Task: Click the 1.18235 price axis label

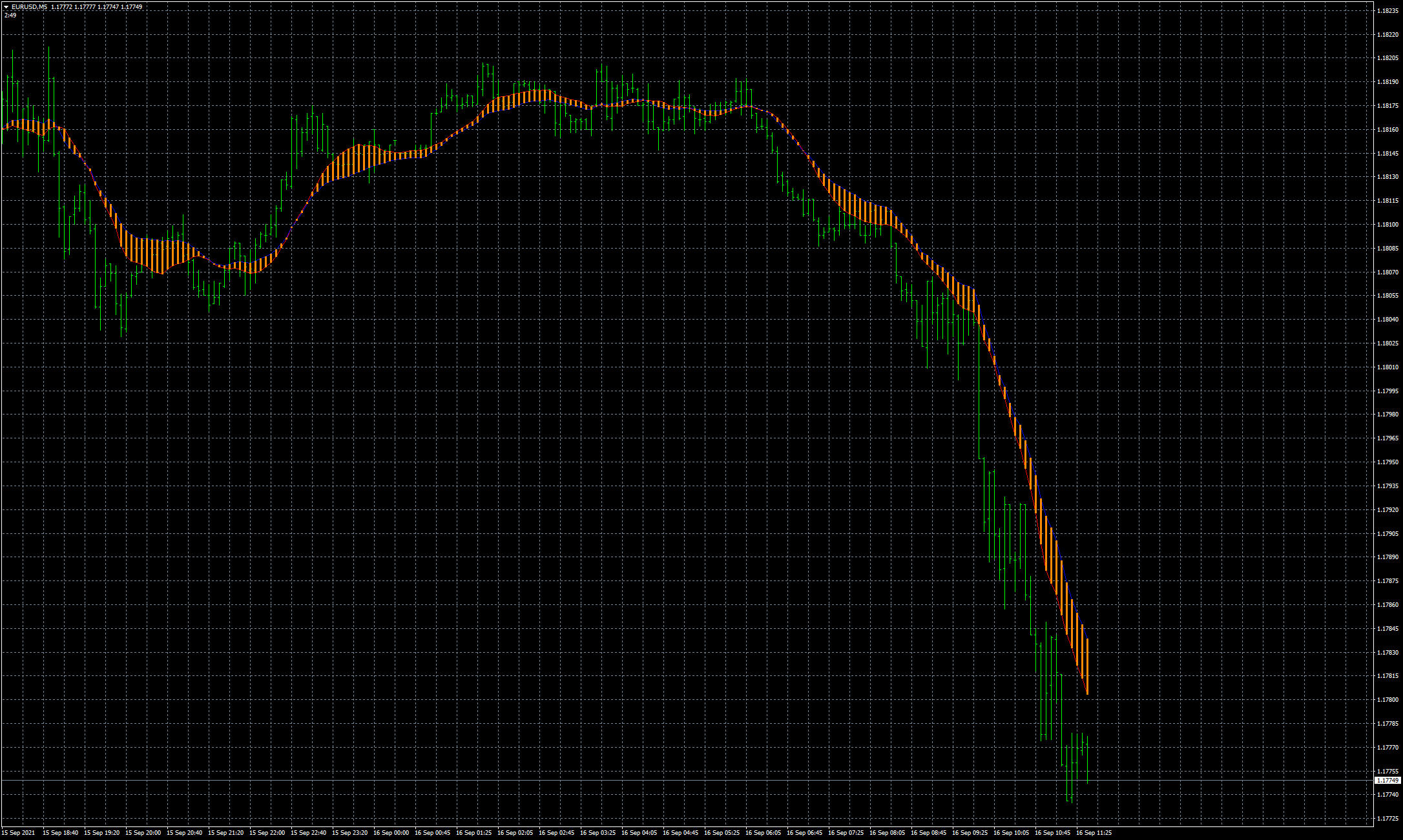Action: tap(1387, 11)
